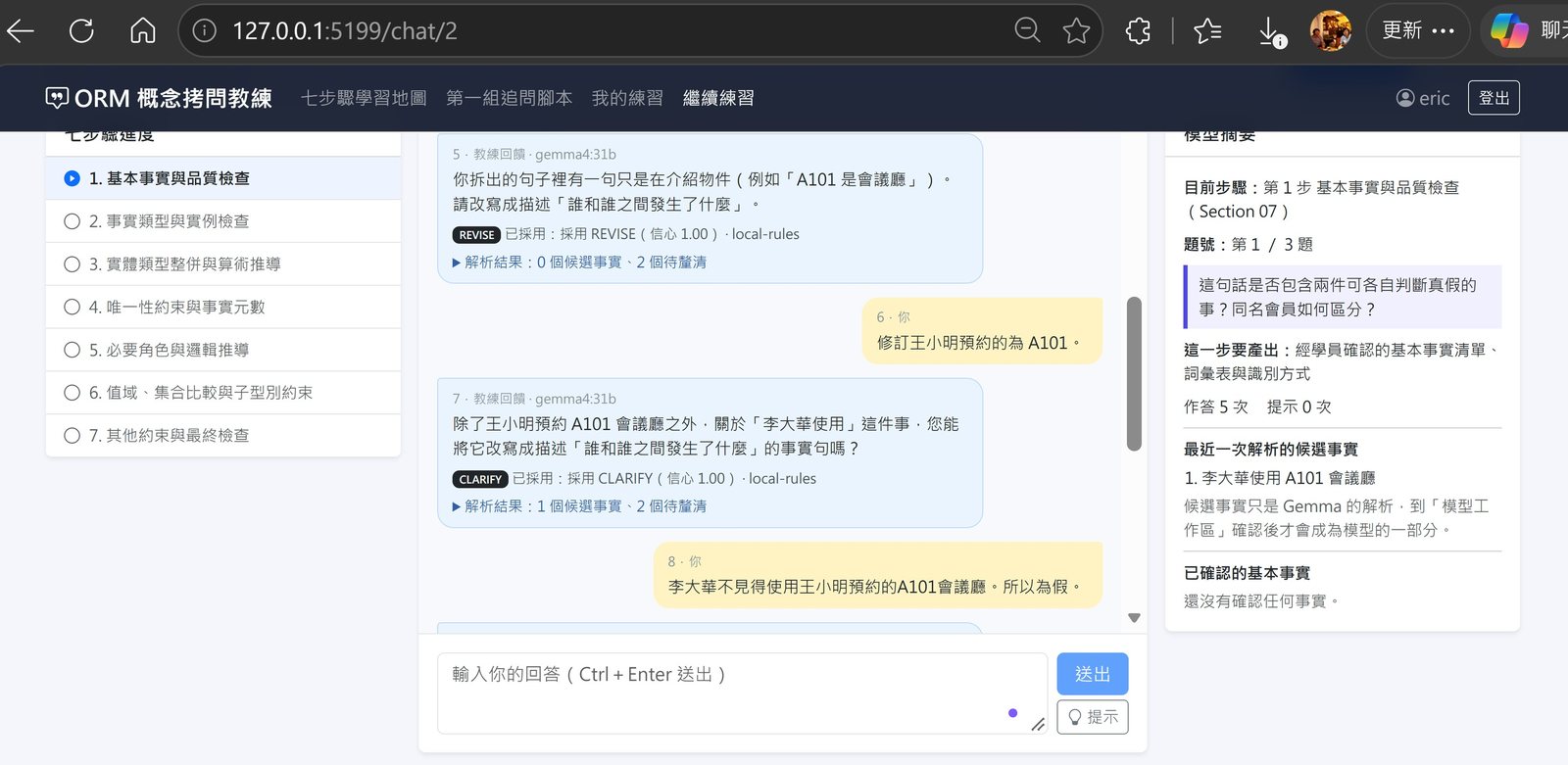The height and width of the screenshot is (765, 1568).
Task: Click the textarea resize handle icon
Action: coord(1038,724)
